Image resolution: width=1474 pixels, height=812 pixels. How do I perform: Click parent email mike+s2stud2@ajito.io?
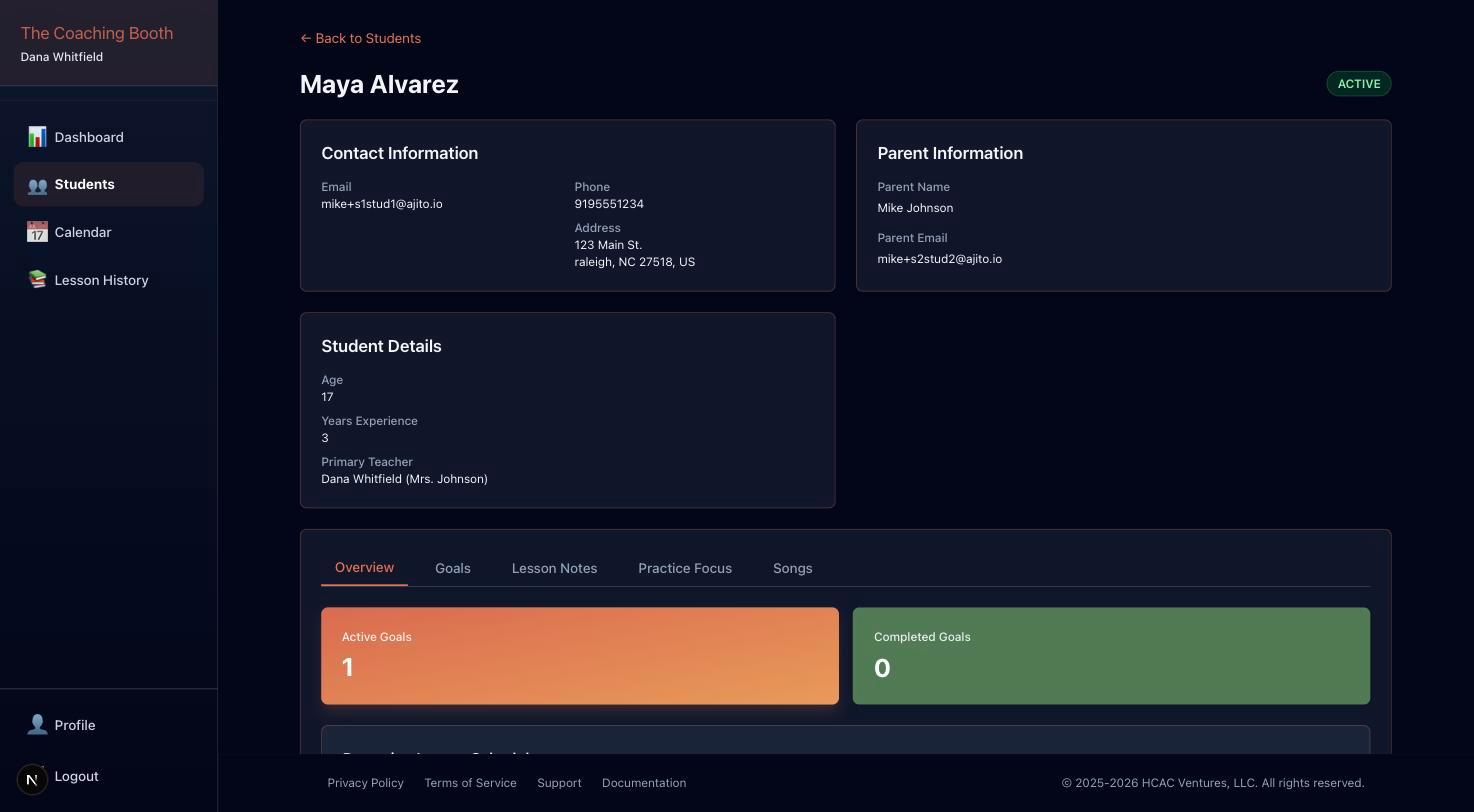point(940,259)
